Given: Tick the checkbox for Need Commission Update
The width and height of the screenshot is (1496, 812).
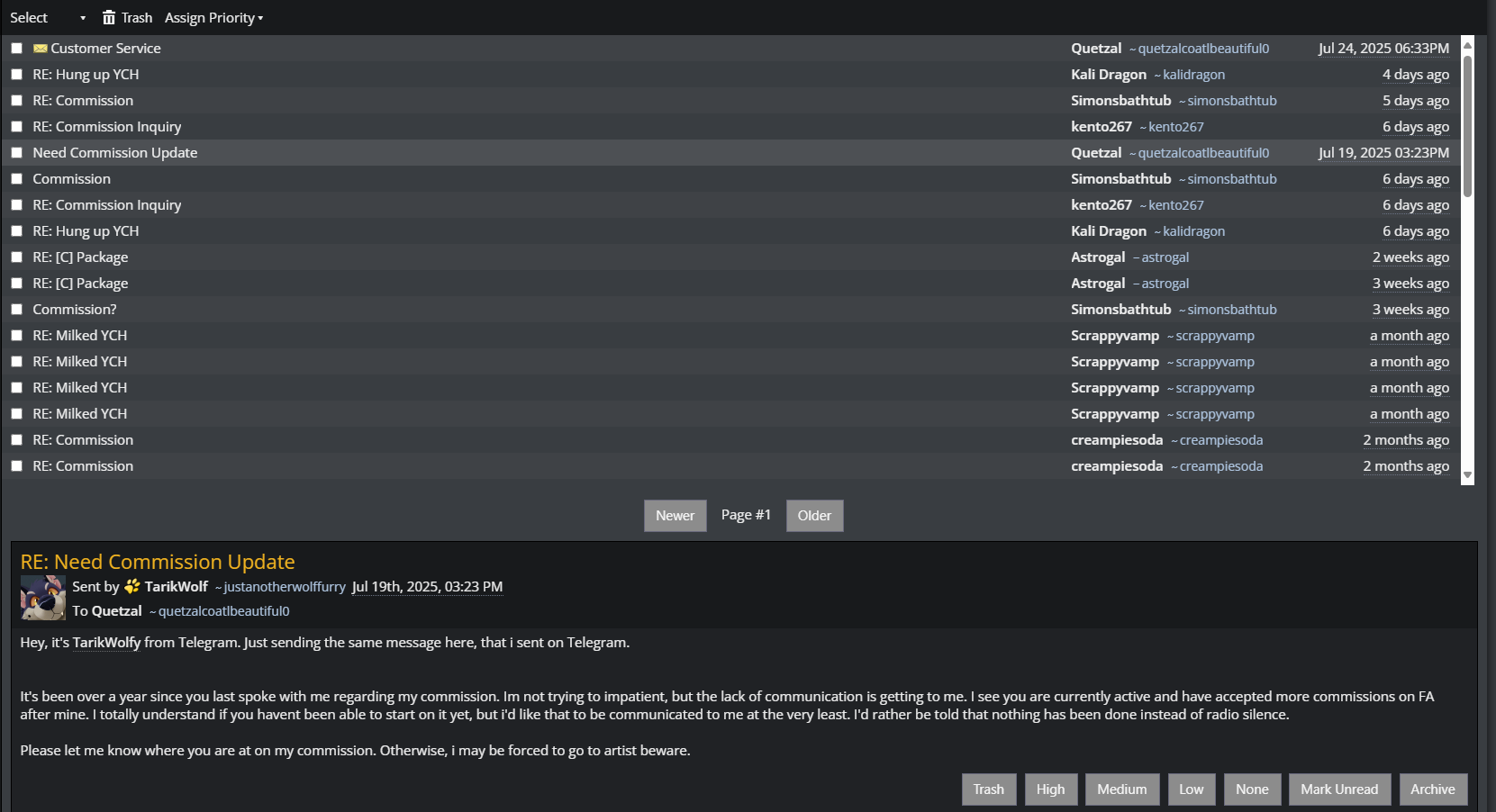Looking at the screenshot, I should click(x=16, y=153).
